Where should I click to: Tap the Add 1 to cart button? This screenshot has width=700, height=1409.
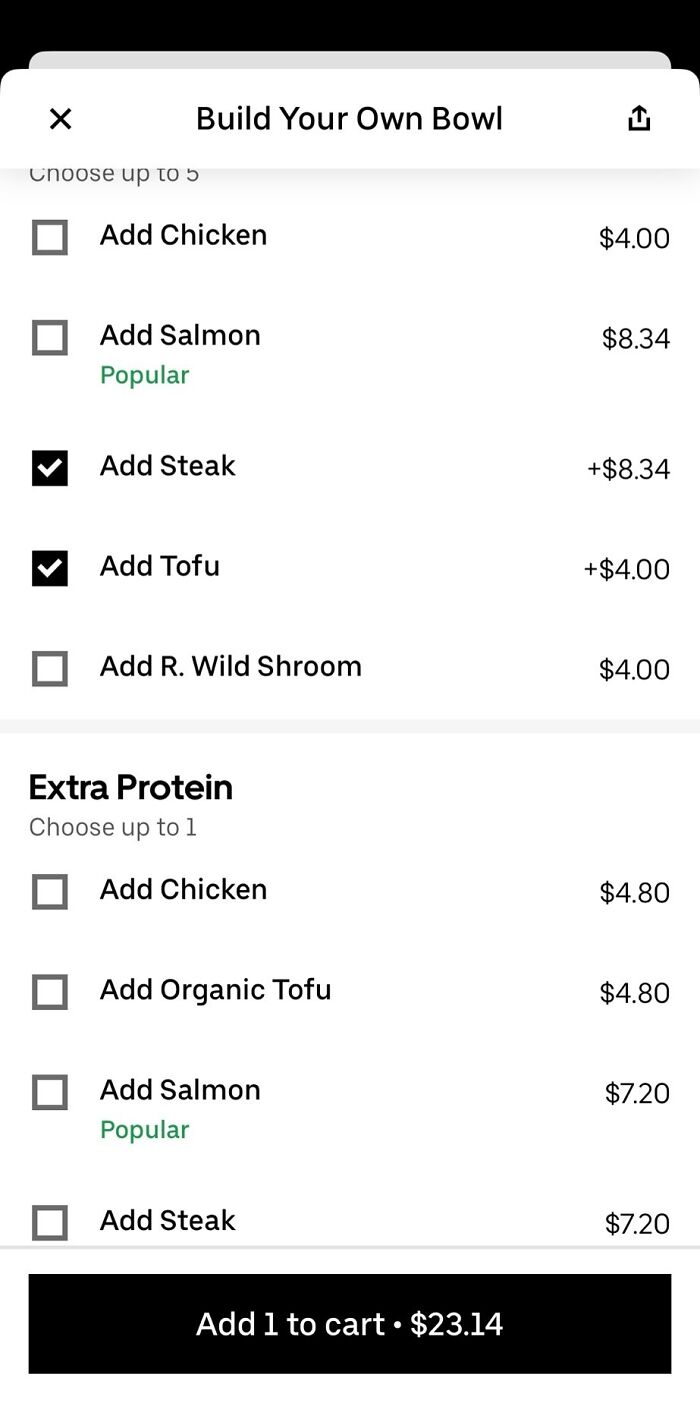click(350, 1323)
